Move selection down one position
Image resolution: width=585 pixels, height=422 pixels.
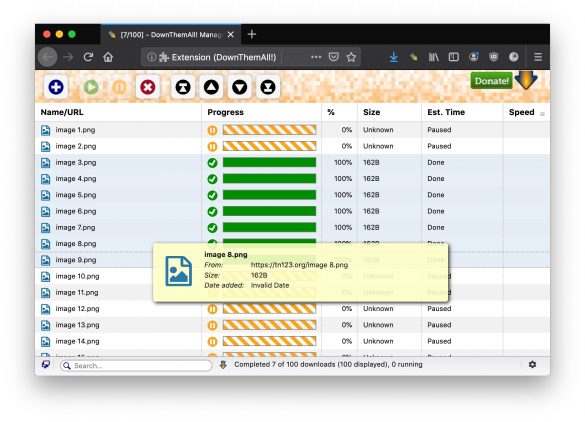pyautogui.click(x=240, y=87)
